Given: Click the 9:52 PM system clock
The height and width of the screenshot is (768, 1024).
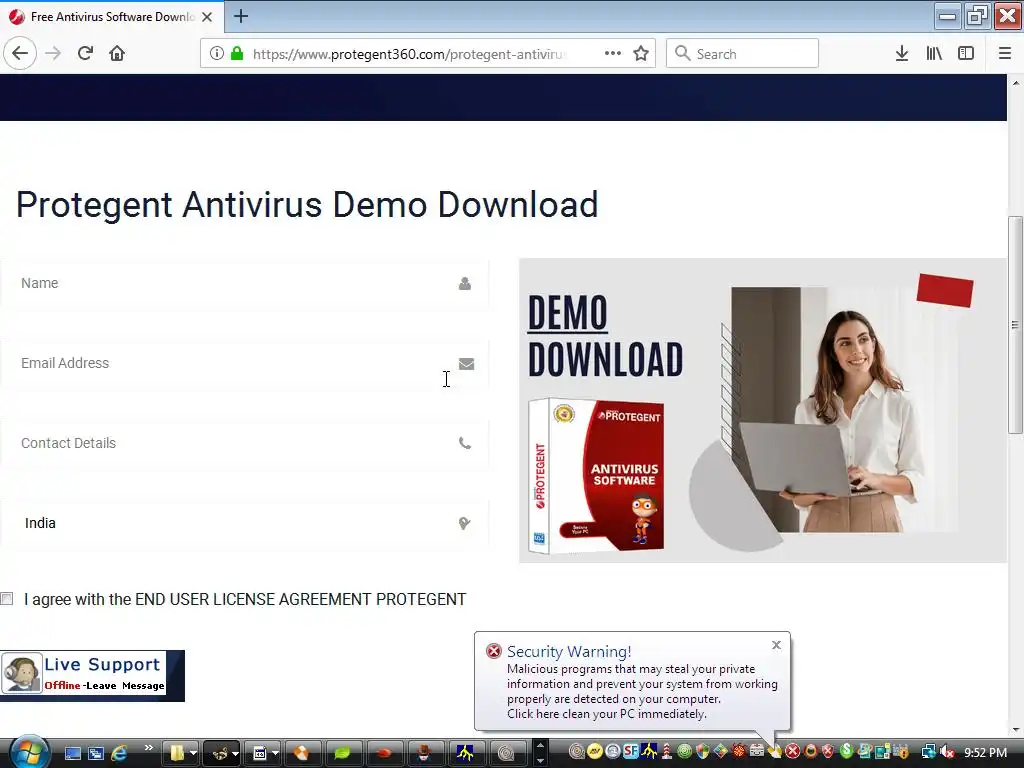Looking at the screenshot, I should click(985, 753).
